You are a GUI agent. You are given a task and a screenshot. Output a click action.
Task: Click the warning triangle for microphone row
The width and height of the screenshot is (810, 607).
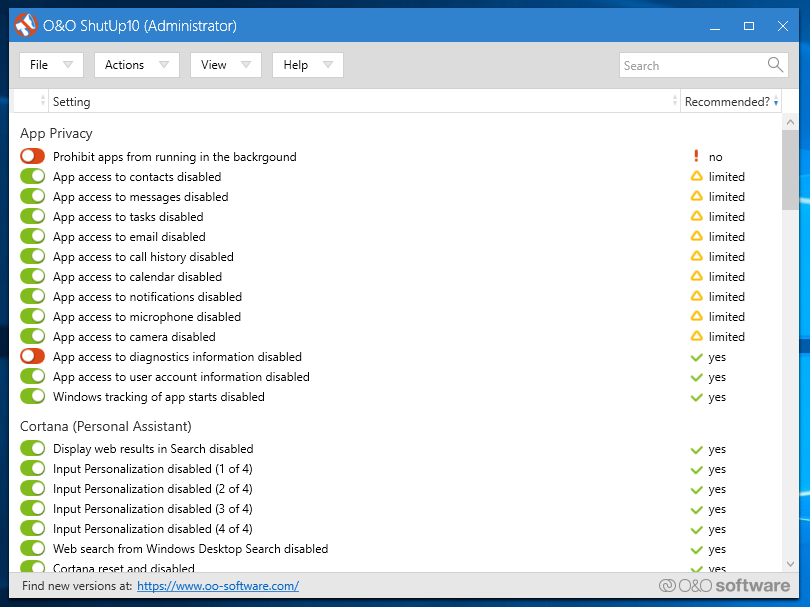[x=696, y=316]
